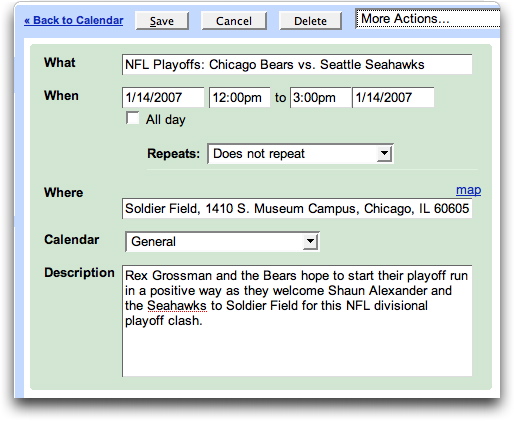Screen dimensions: 514x421
Task: Click the Calendar label
Action: (x=72, y=240)
